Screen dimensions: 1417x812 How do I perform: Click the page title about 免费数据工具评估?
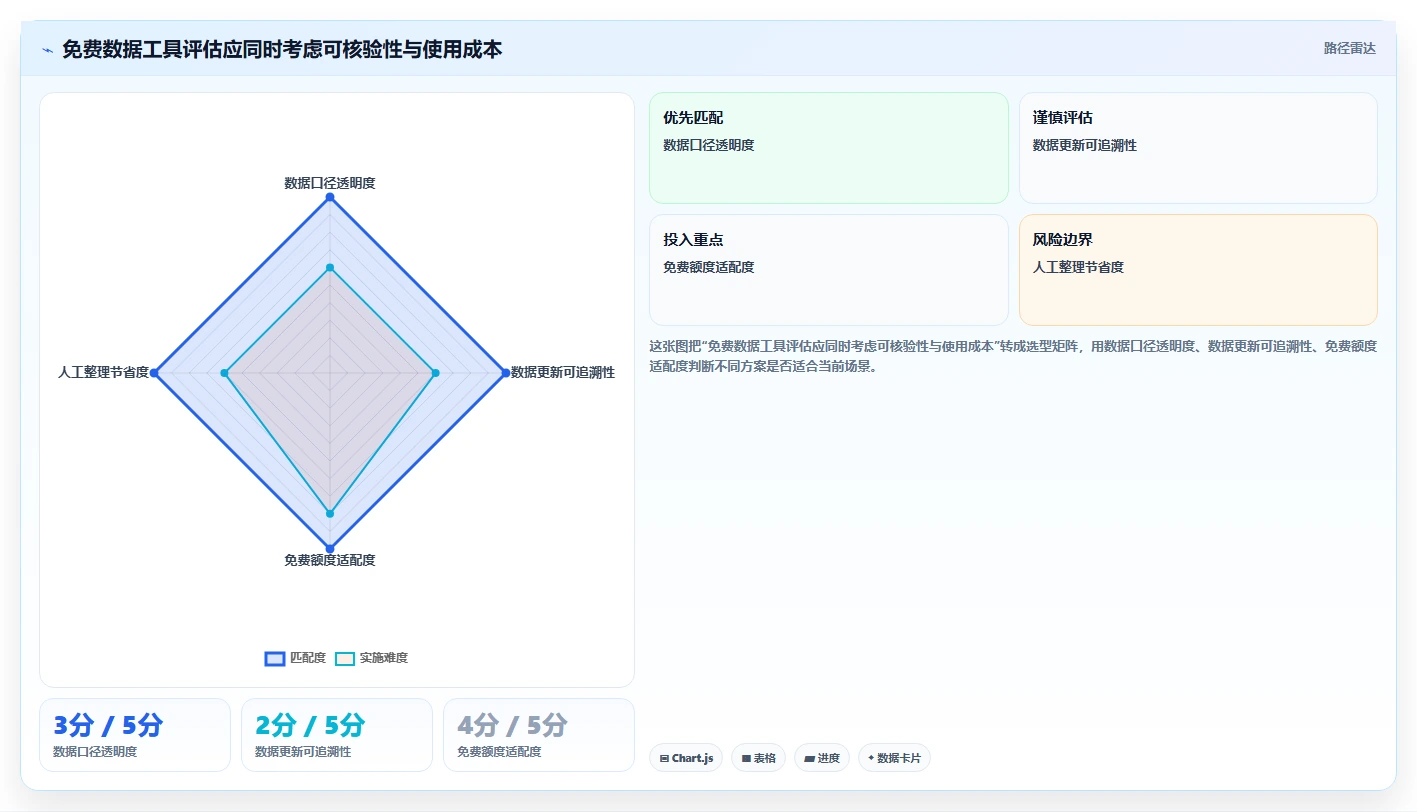pos(282,49)
